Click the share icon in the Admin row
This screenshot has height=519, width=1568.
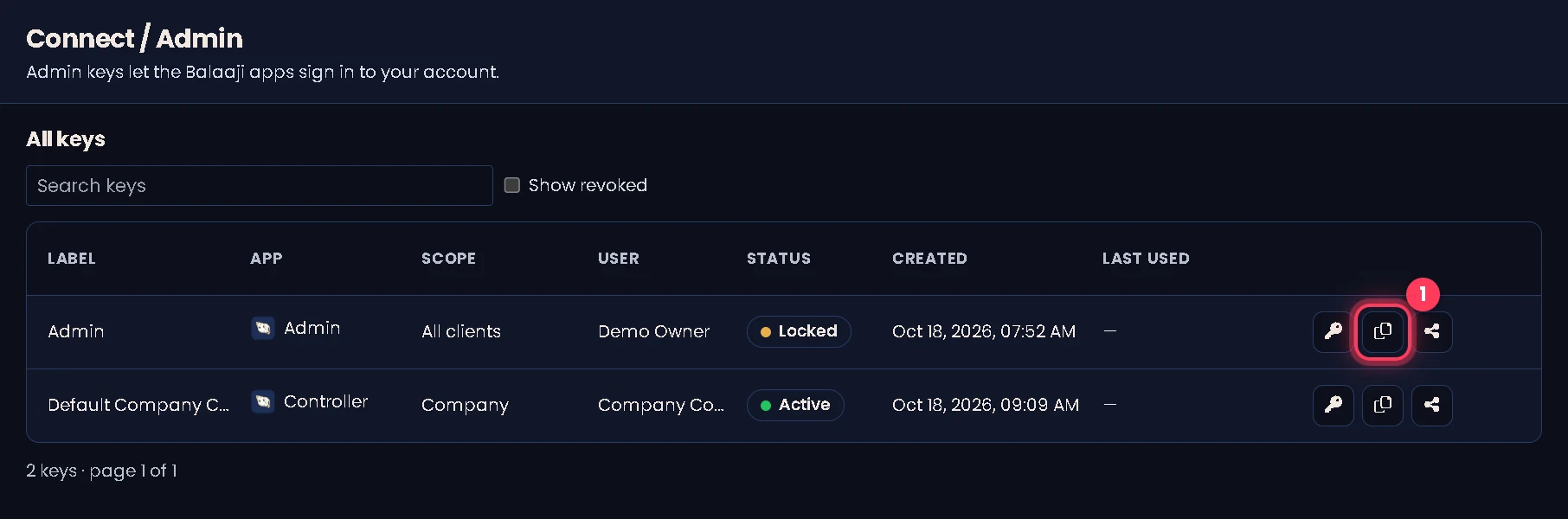(x=1432, y=331)
